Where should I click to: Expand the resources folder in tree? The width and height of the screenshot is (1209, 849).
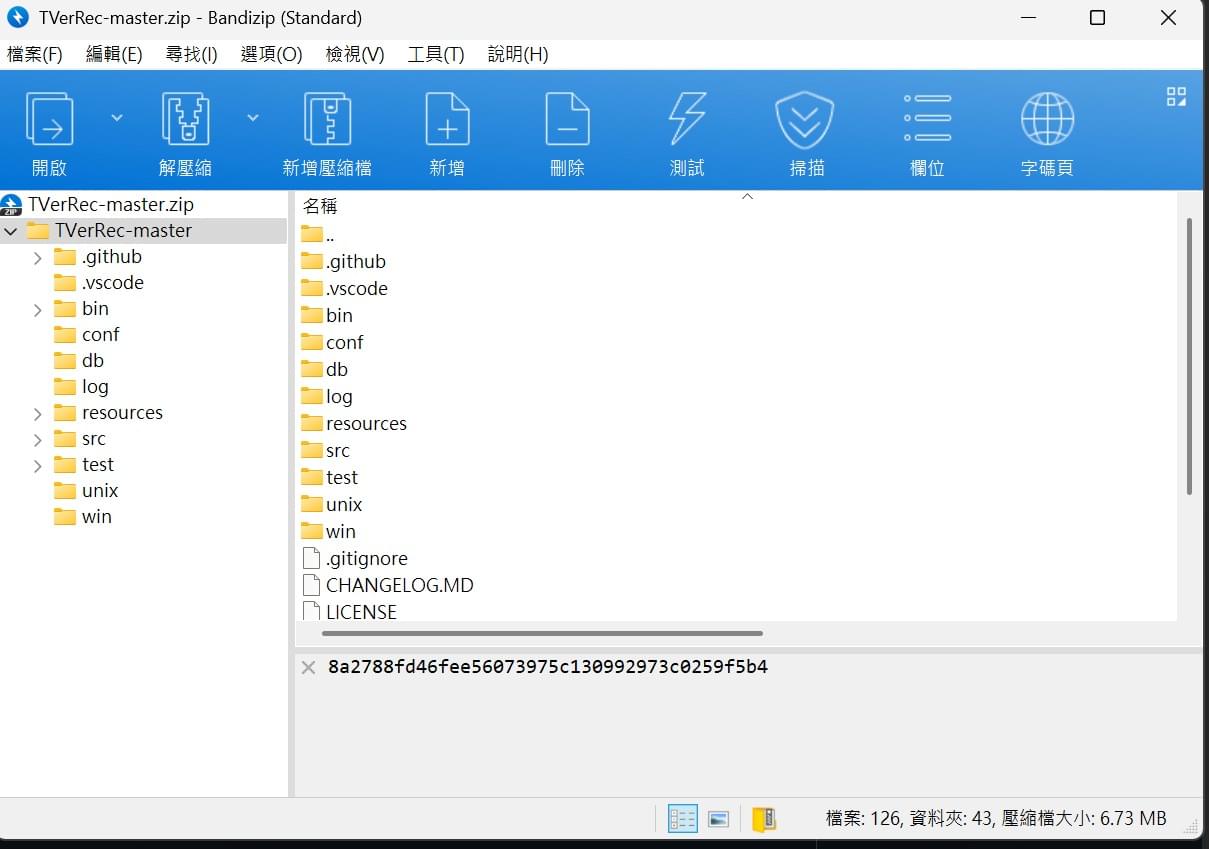(38, 414)
